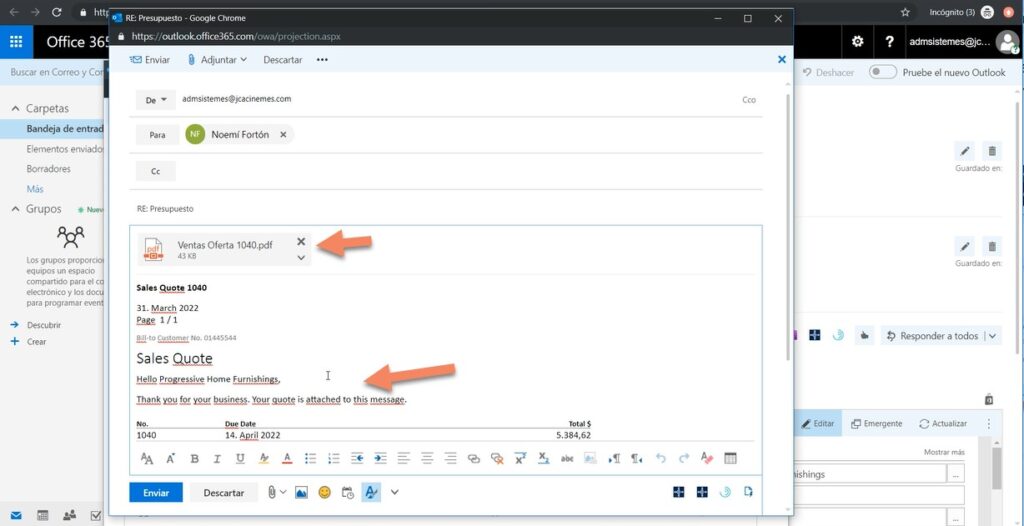Switch to the Emergente tab
Image resolution: width=1024 pixels, height=526 pixels.
(876, 423)
